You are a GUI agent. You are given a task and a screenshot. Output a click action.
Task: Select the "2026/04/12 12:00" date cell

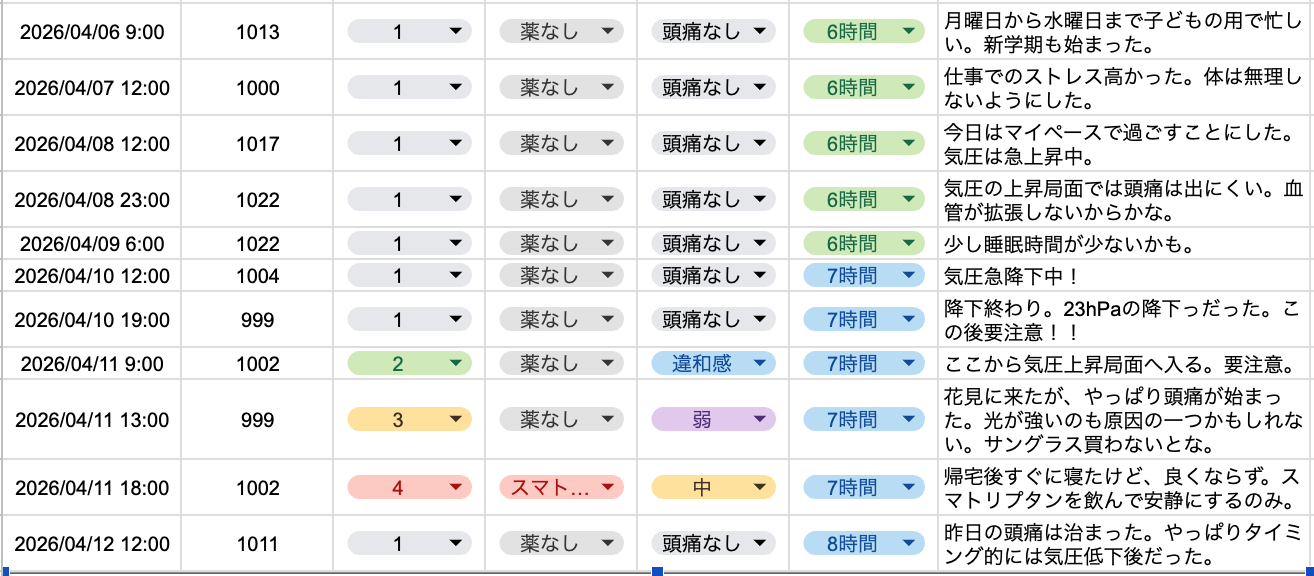pyautogui.click(x=92, y=544)
